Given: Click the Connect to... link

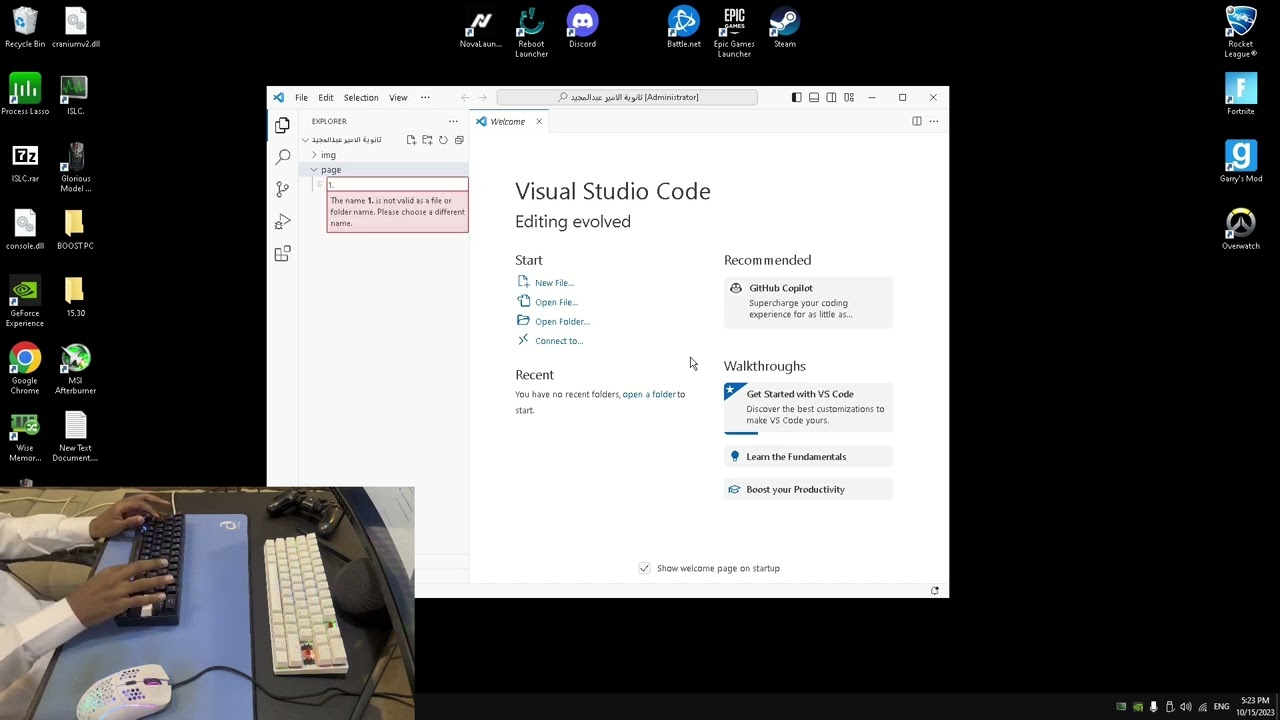Looking at the screenshot, I should [x=559, y=341].
